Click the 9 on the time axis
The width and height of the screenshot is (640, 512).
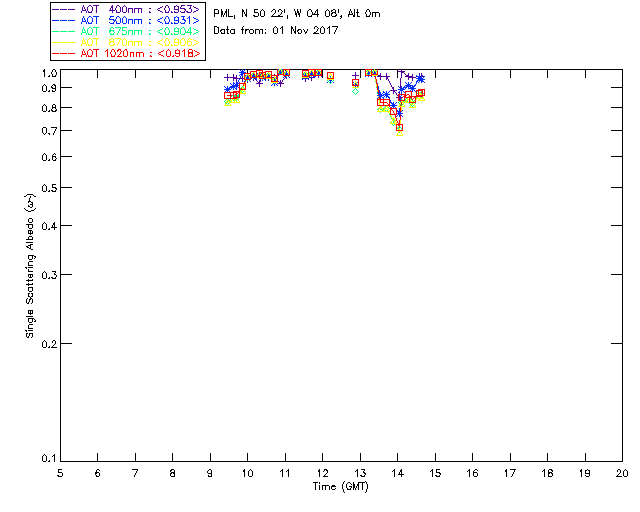210,473
